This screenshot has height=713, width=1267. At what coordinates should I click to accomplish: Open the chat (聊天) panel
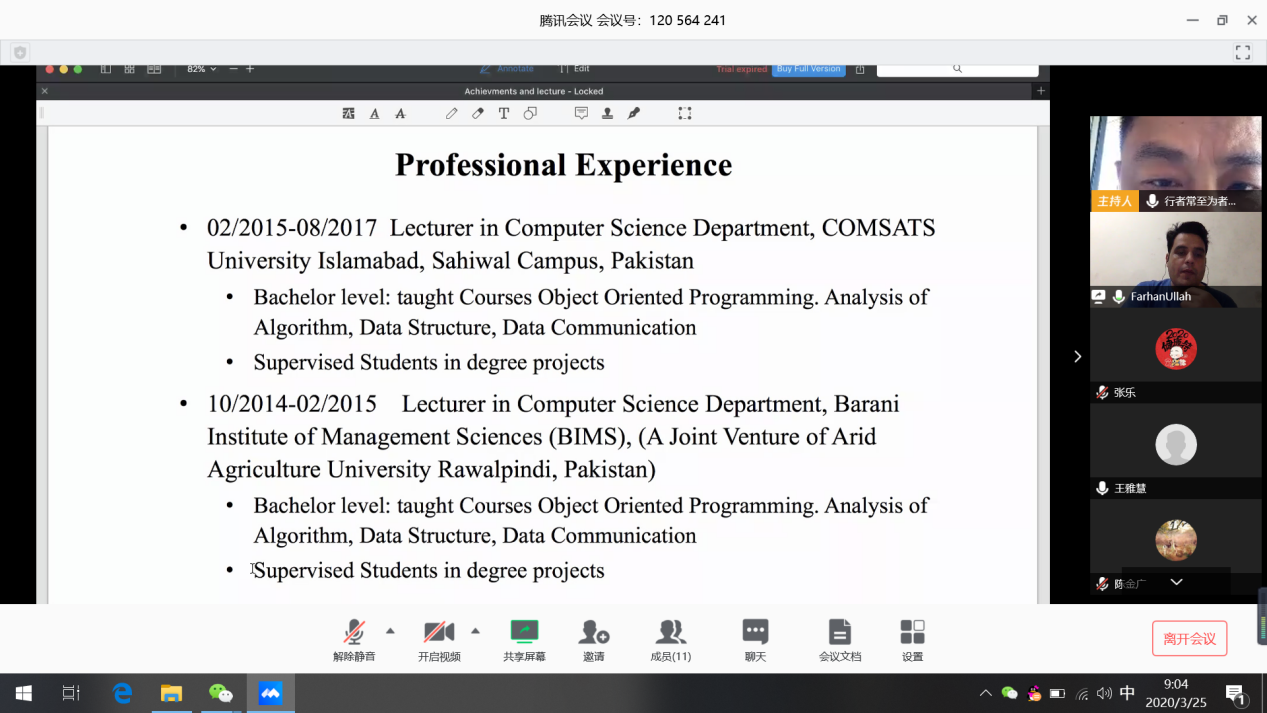755,638
